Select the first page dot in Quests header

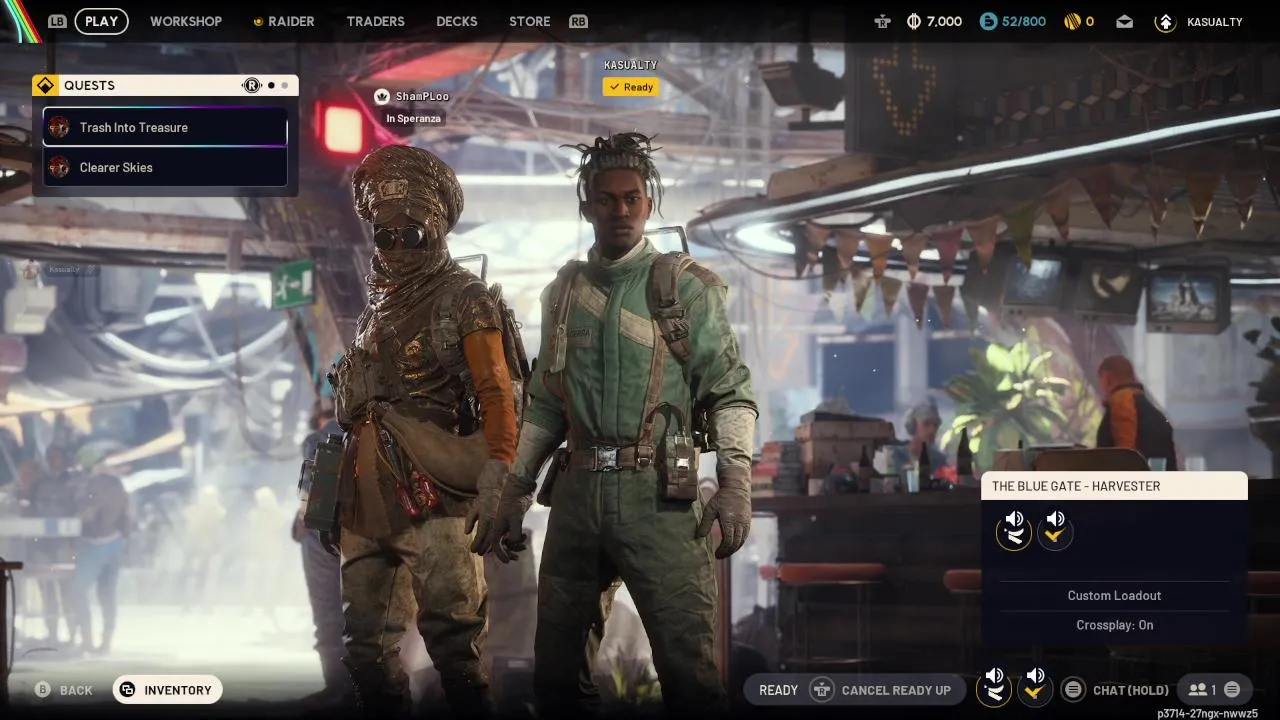click(x=271, y=86)
